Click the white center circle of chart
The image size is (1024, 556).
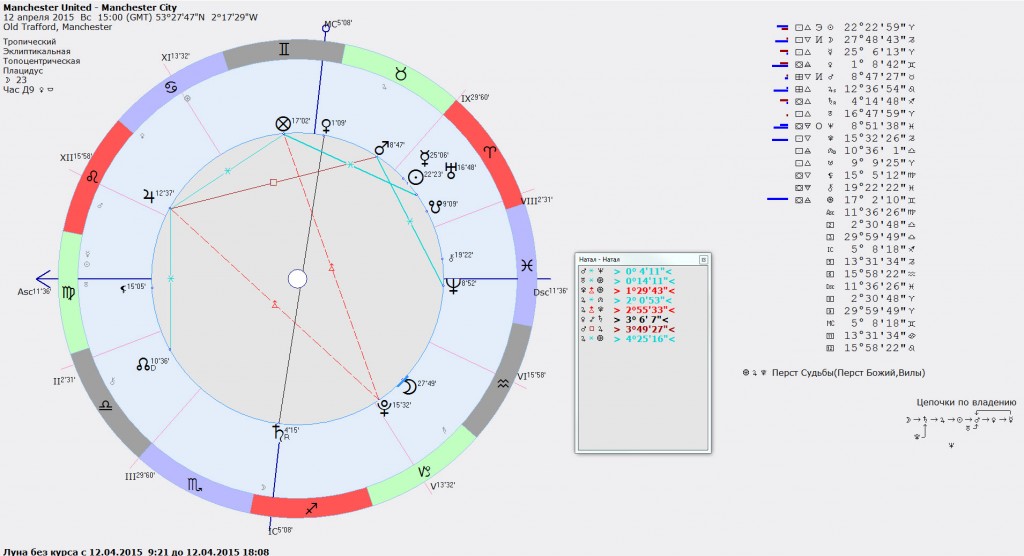[297, 279]
